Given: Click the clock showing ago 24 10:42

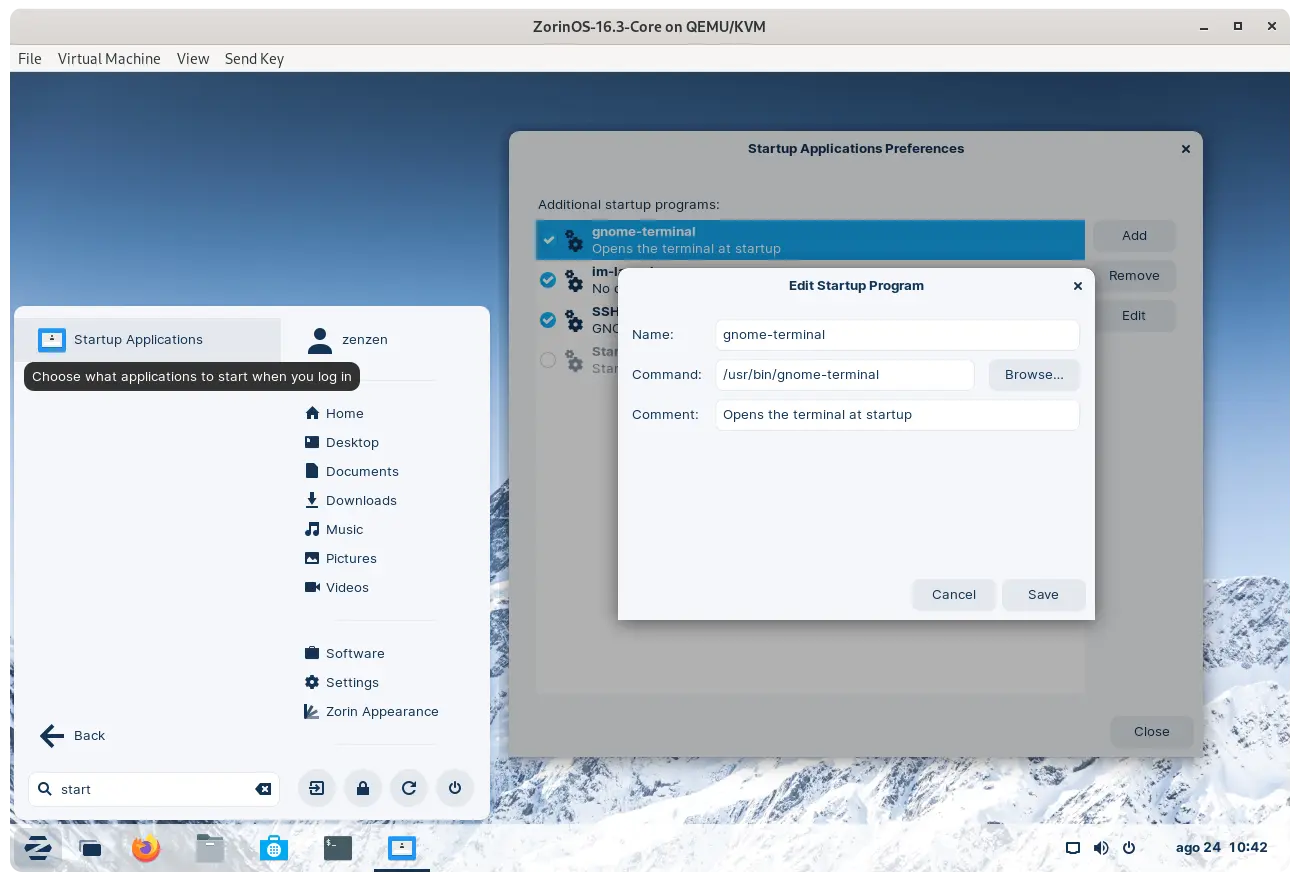Looking at the screenshot, I should [x=1221, y=848].
